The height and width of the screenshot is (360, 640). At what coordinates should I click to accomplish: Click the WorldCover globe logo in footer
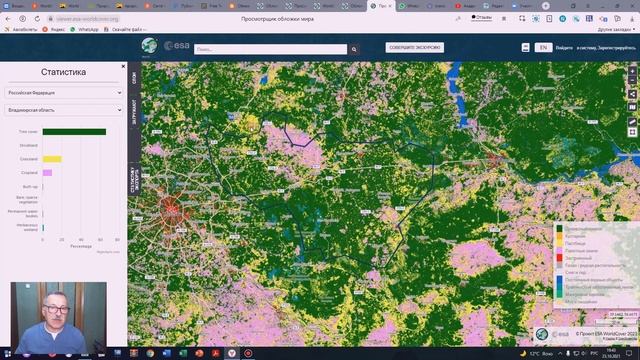coord(542,334)
